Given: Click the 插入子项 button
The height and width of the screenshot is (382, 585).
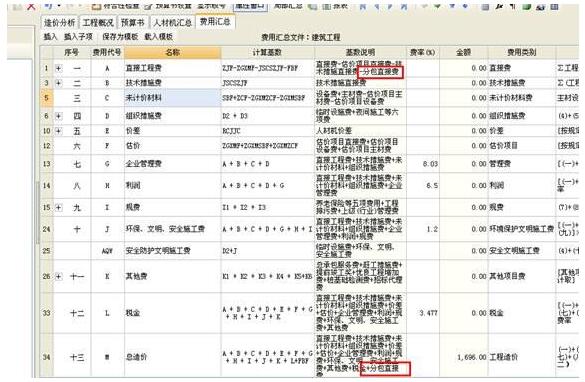Looking at the screenshot, I should pos(78,37).
